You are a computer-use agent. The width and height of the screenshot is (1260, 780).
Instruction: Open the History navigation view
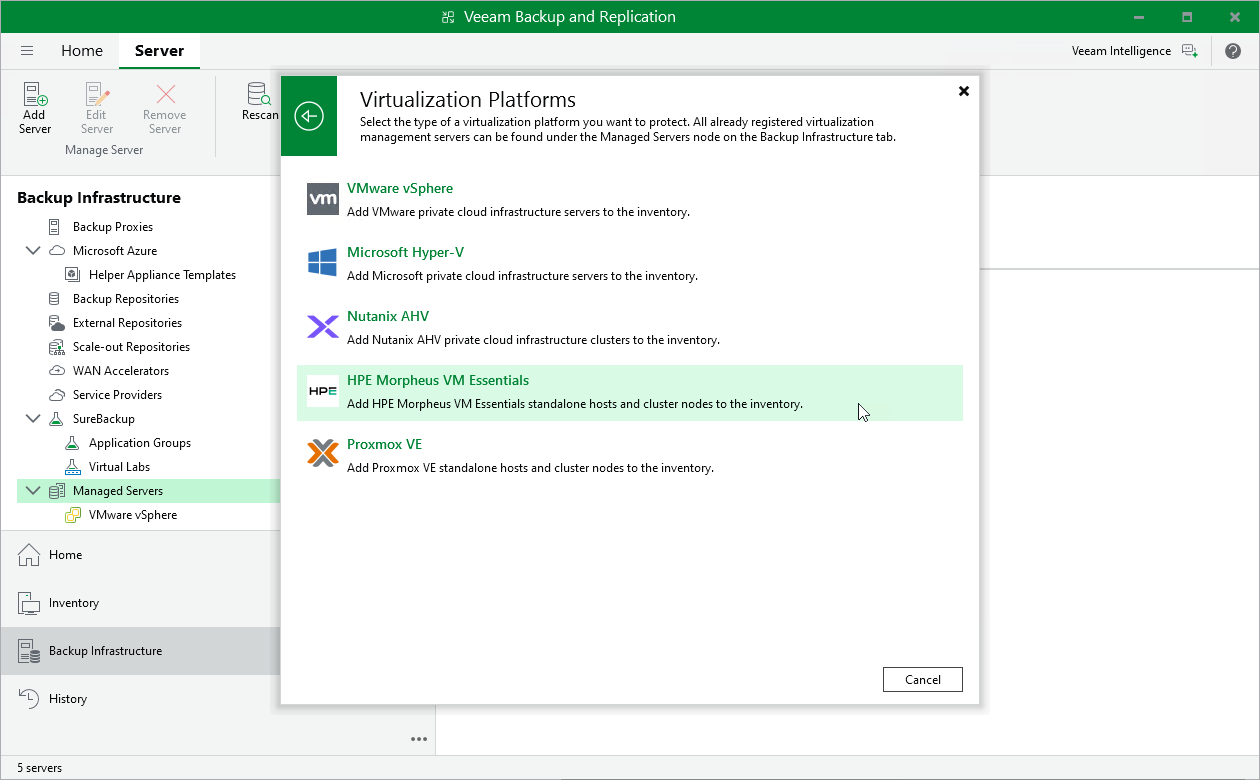(68, 699)
